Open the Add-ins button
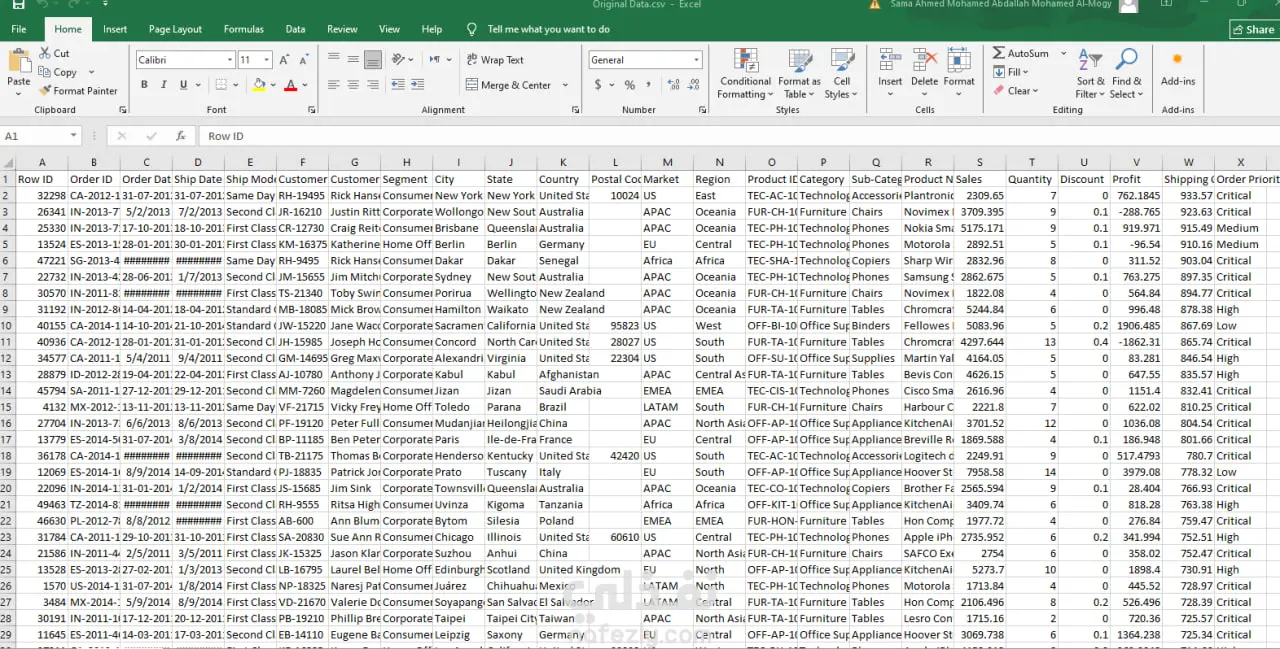Viewport: 1280px width, 649px height. click(x=1177, y=68)
